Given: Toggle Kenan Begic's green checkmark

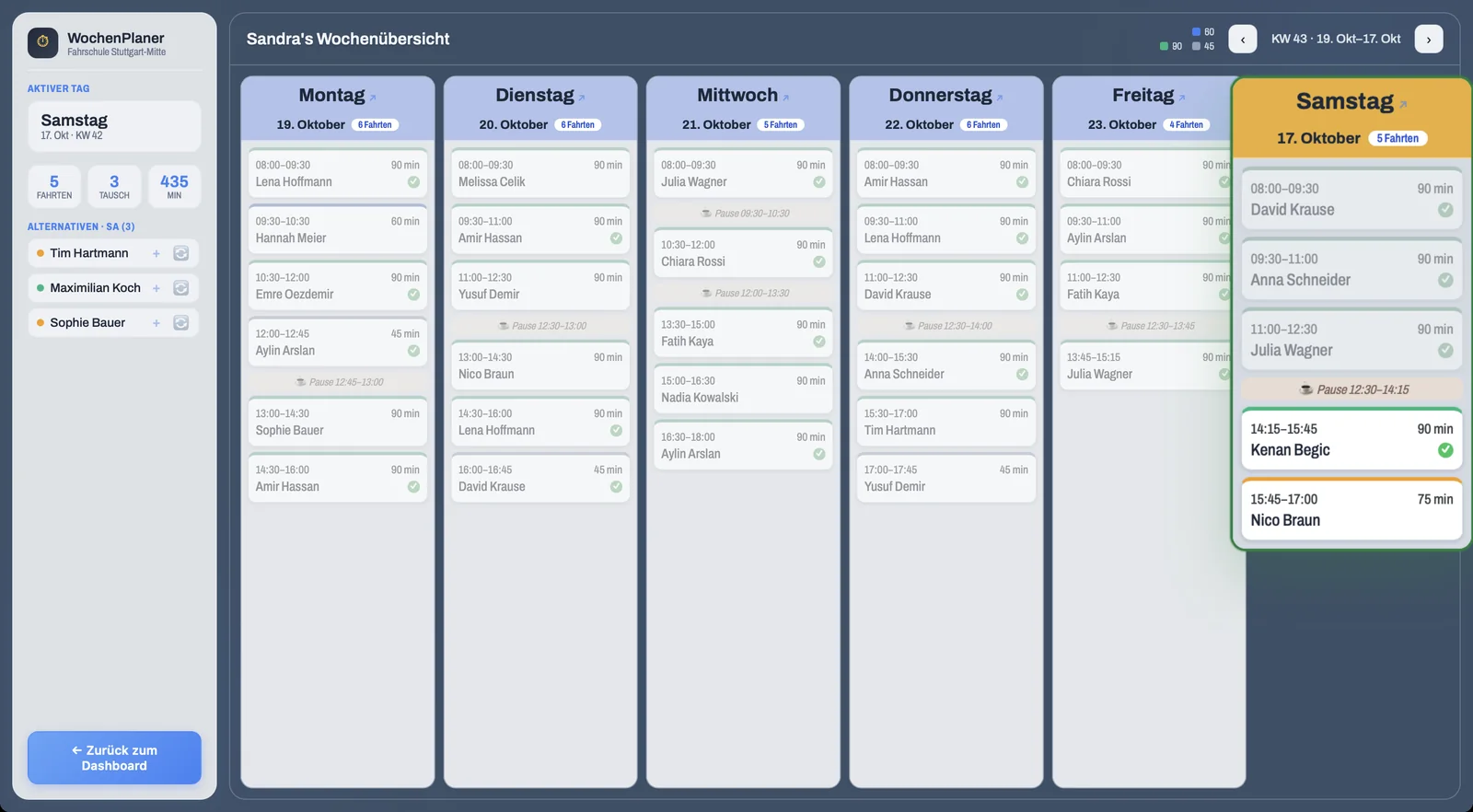Looking at the screenshot, I should pyautogui.click(x=1445, y=450).
